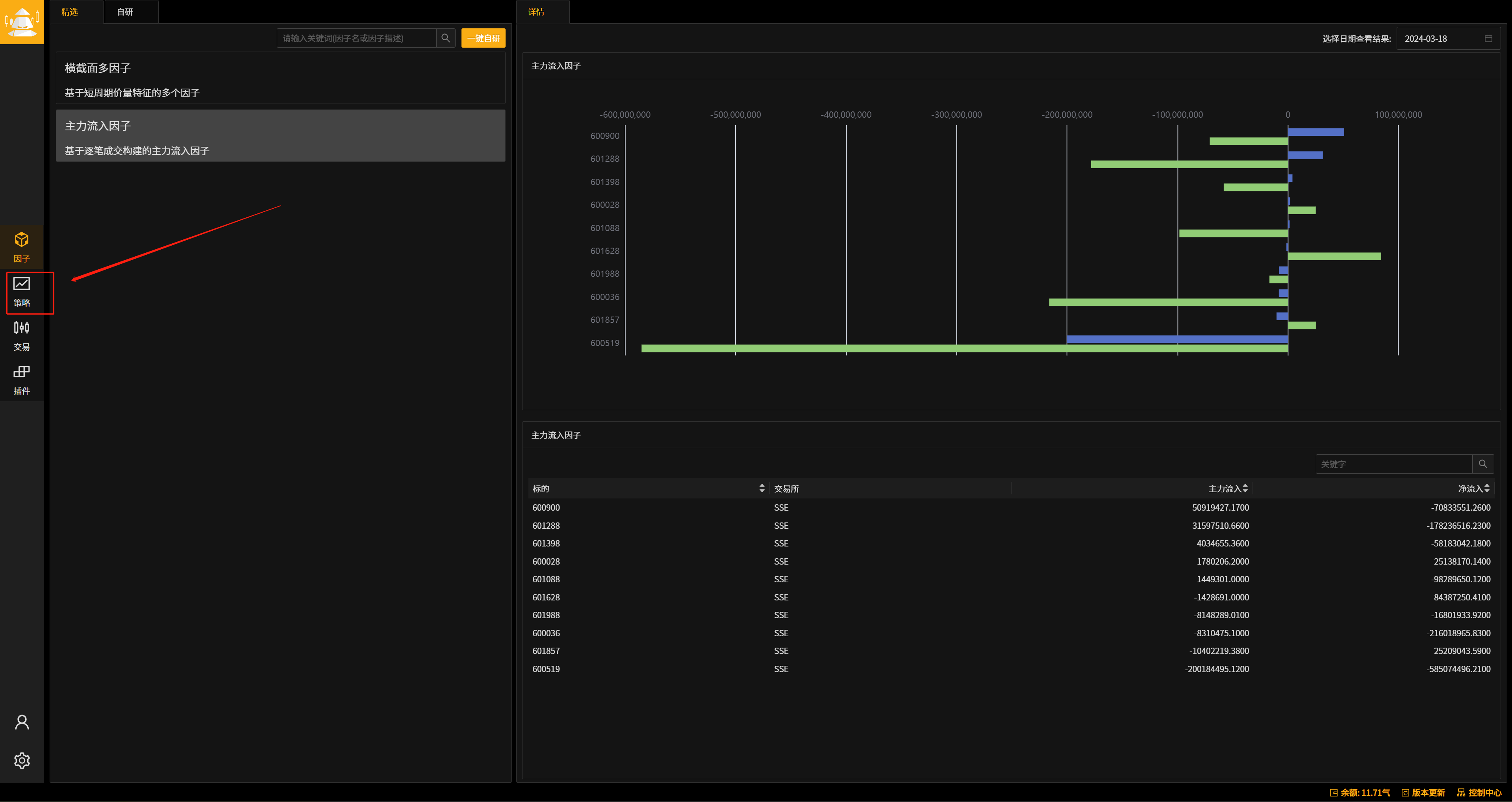
Task: Open the user account profile icon
Action: coord(22,722)
